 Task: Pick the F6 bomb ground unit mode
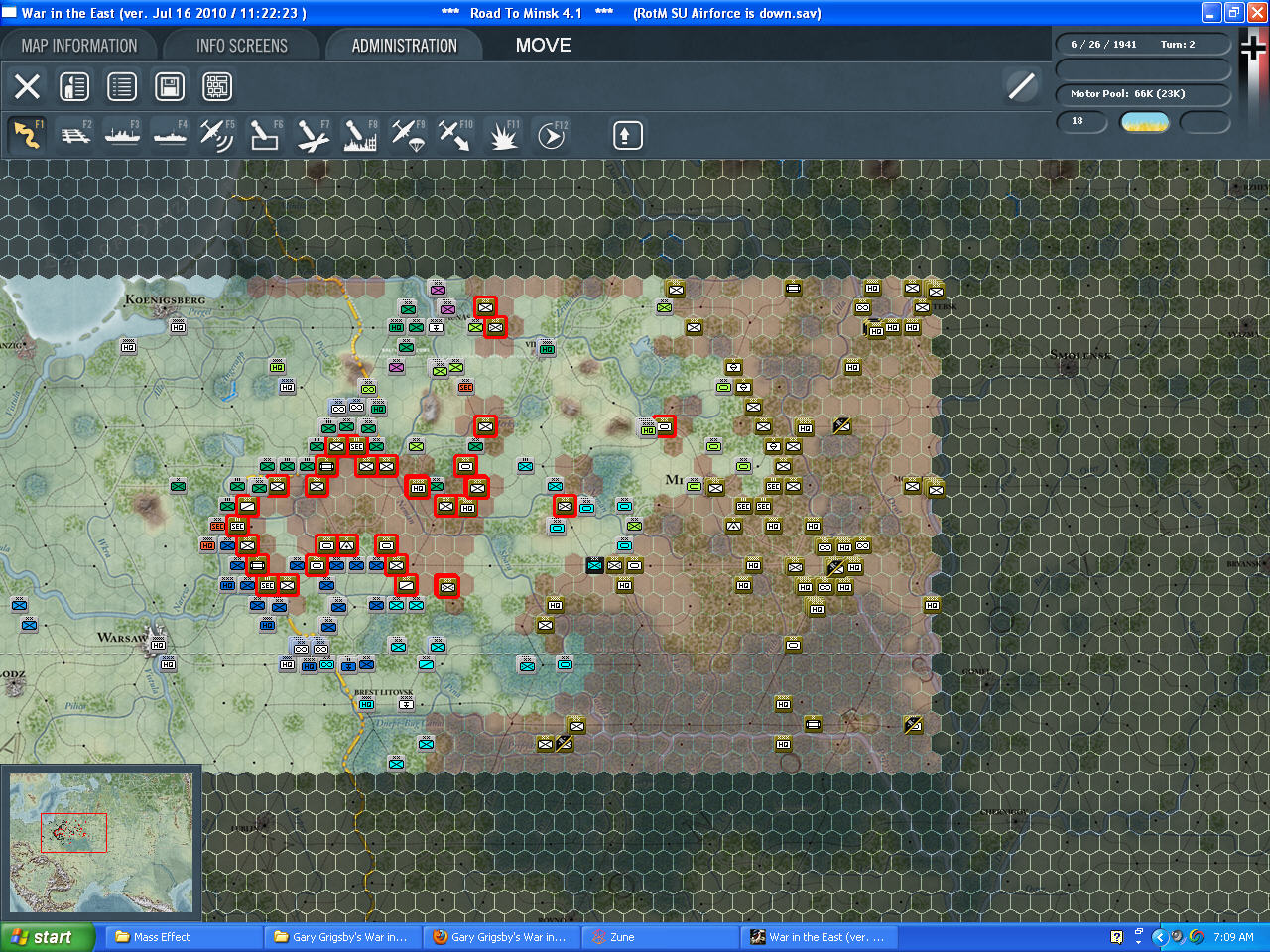pyautogui.click(x=265, y=135)
